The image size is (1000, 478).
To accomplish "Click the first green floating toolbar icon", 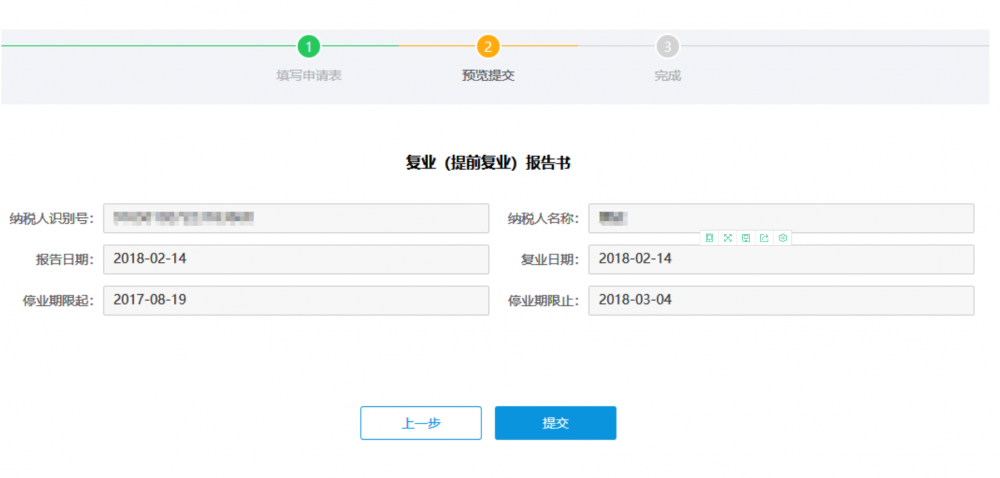I will 709,238.
